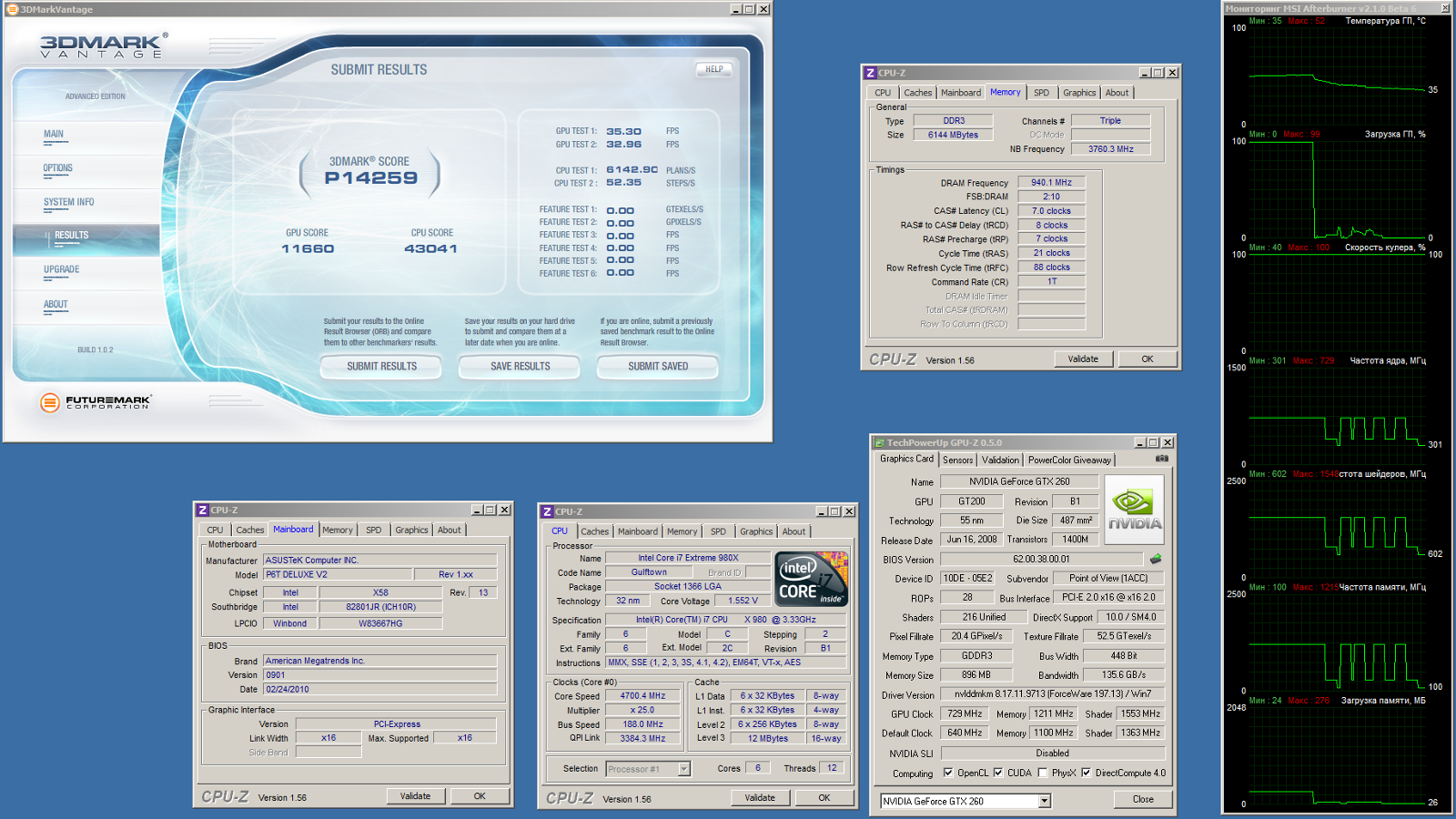Click the GPU Clock value 729 MHz
The width and height of the screenshot is (1456, 819).
(x=965, y=714)
